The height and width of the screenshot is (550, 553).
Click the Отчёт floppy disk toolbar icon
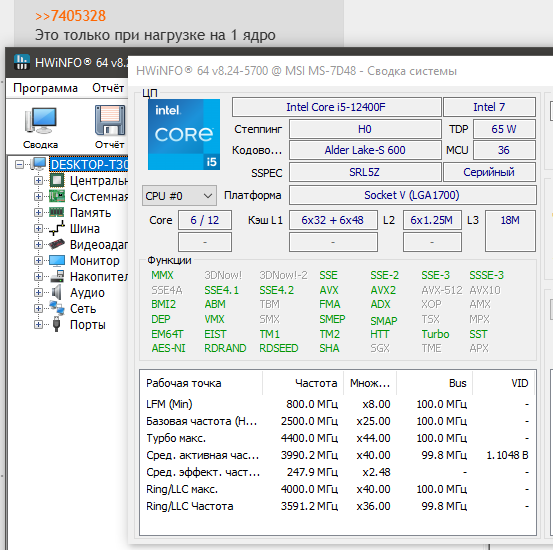(x=110, y=127)
